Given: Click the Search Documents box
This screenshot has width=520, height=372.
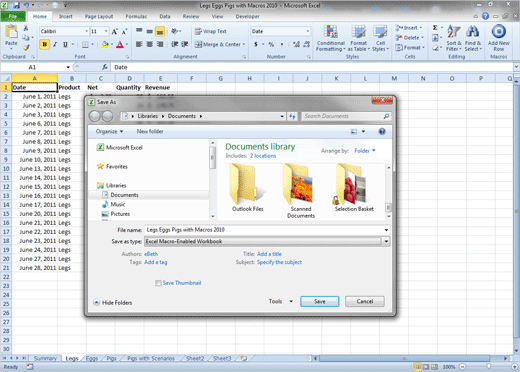Looking at the screenshot, I should click(x=346, y=116).
